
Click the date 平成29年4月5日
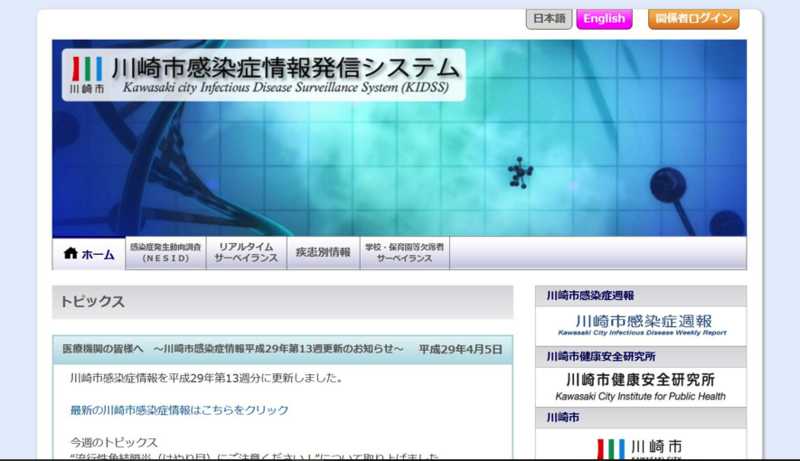coord(460,349)
